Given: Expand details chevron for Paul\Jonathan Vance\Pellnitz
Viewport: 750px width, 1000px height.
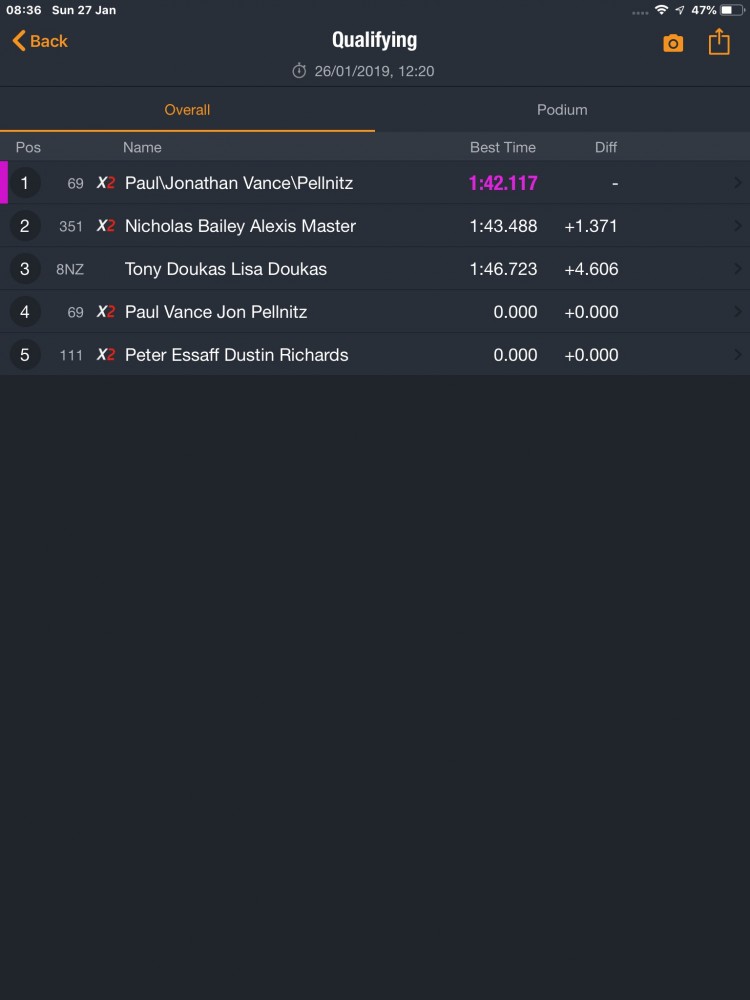Looking at the screenshot, I should pos(738,183).
